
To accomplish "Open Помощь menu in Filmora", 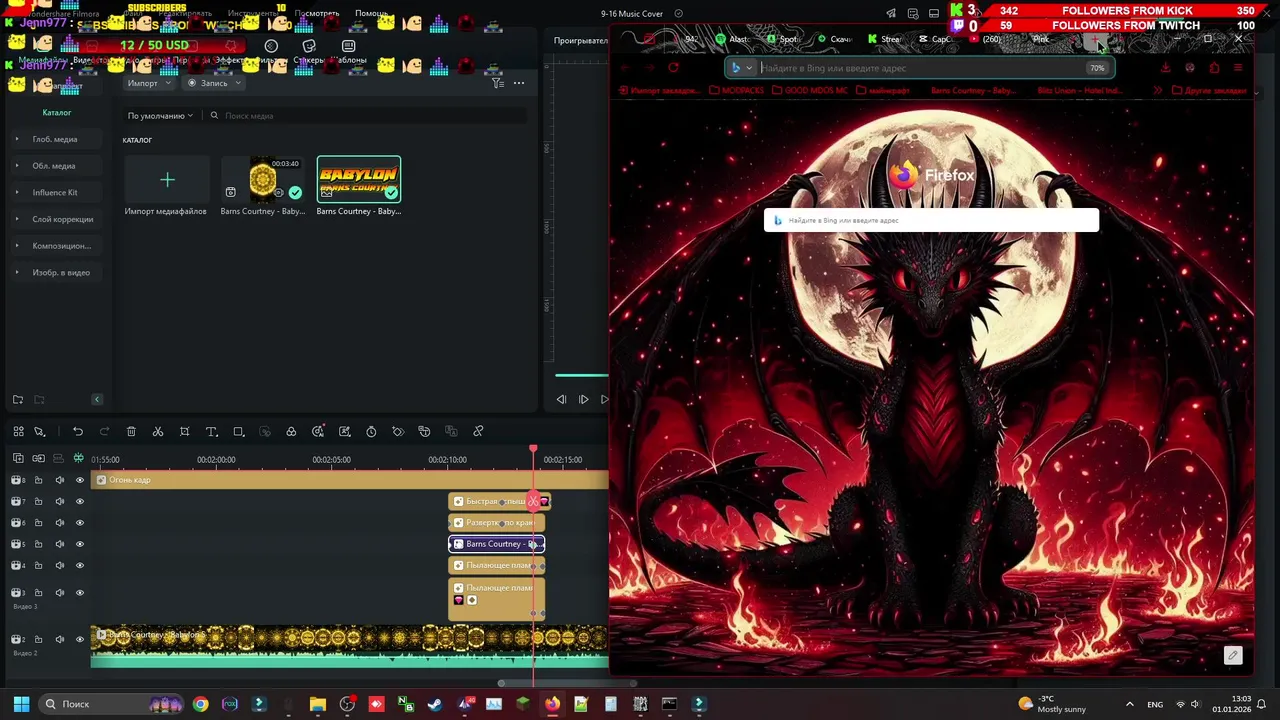I will pyautogui.click(x=371, y=13).
